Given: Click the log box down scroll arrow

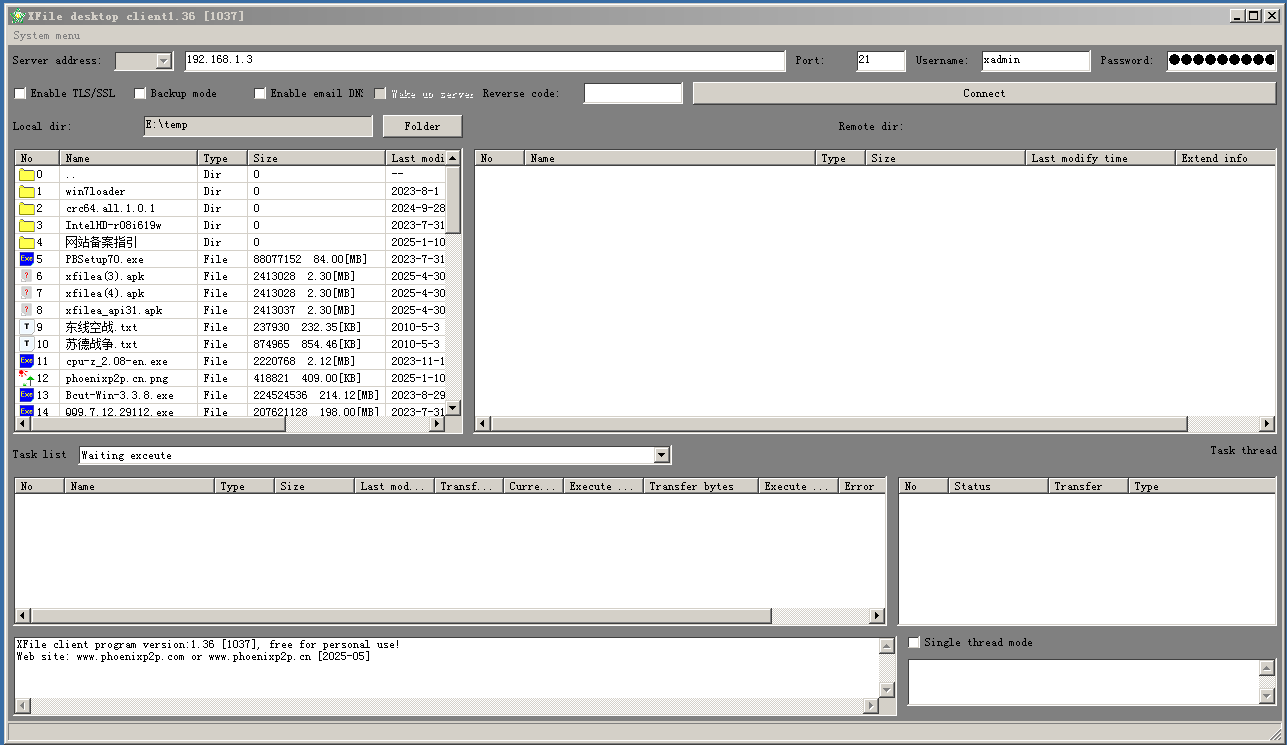Looking at the screenshot, I should pos(886,689).
